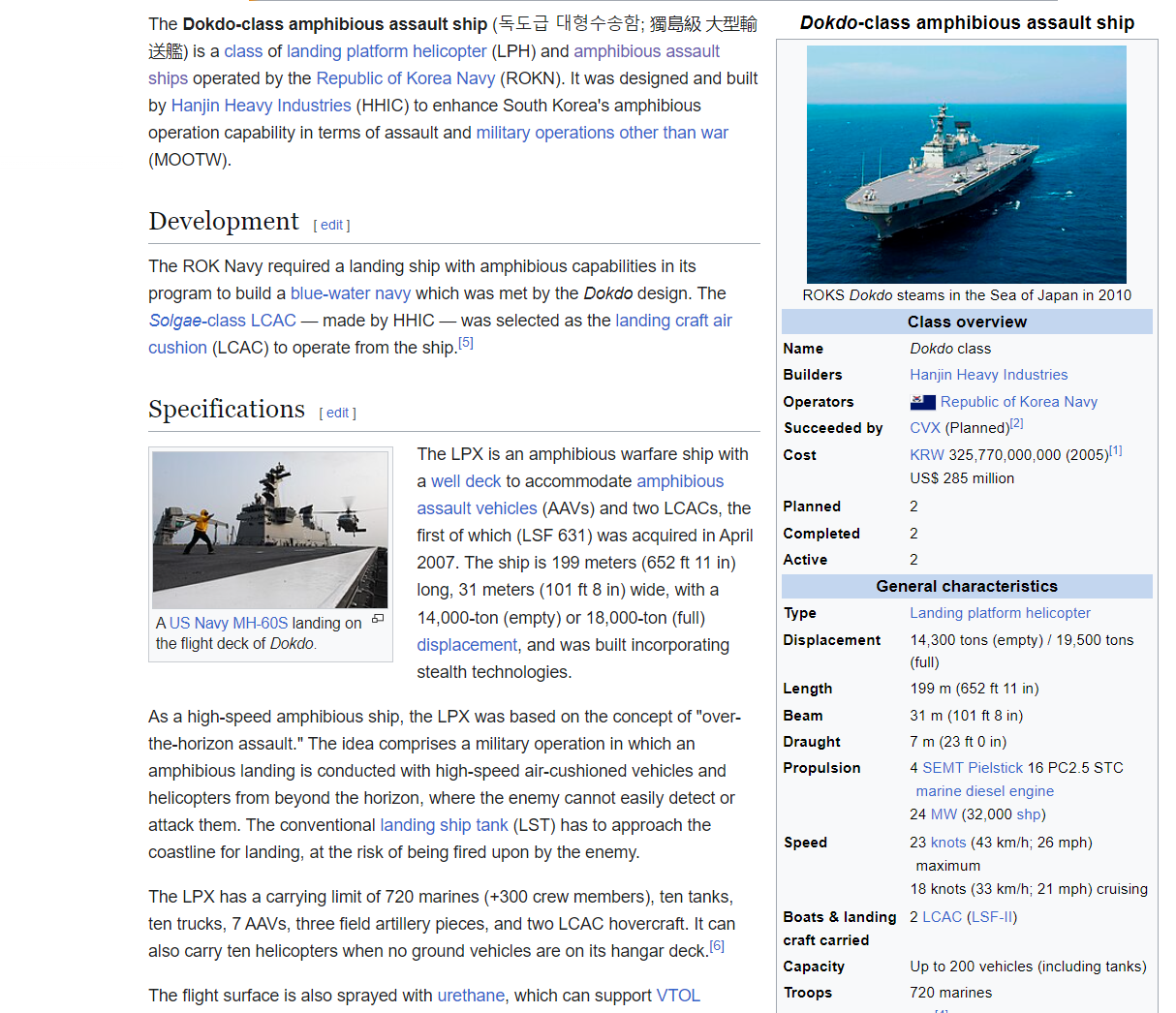Viewport: 1176px width, 1013px height.
Task: Click the enlarge icon in the MH-60S photo caption
Action: 378,619
